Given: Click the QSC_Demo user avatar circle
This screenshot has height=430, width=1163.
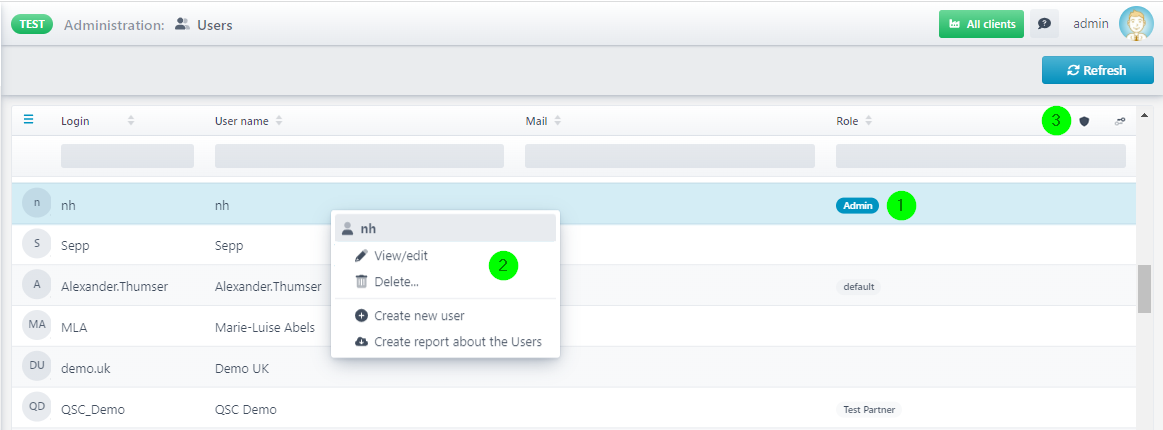Looking at the screenshot, I should point(36,409).
